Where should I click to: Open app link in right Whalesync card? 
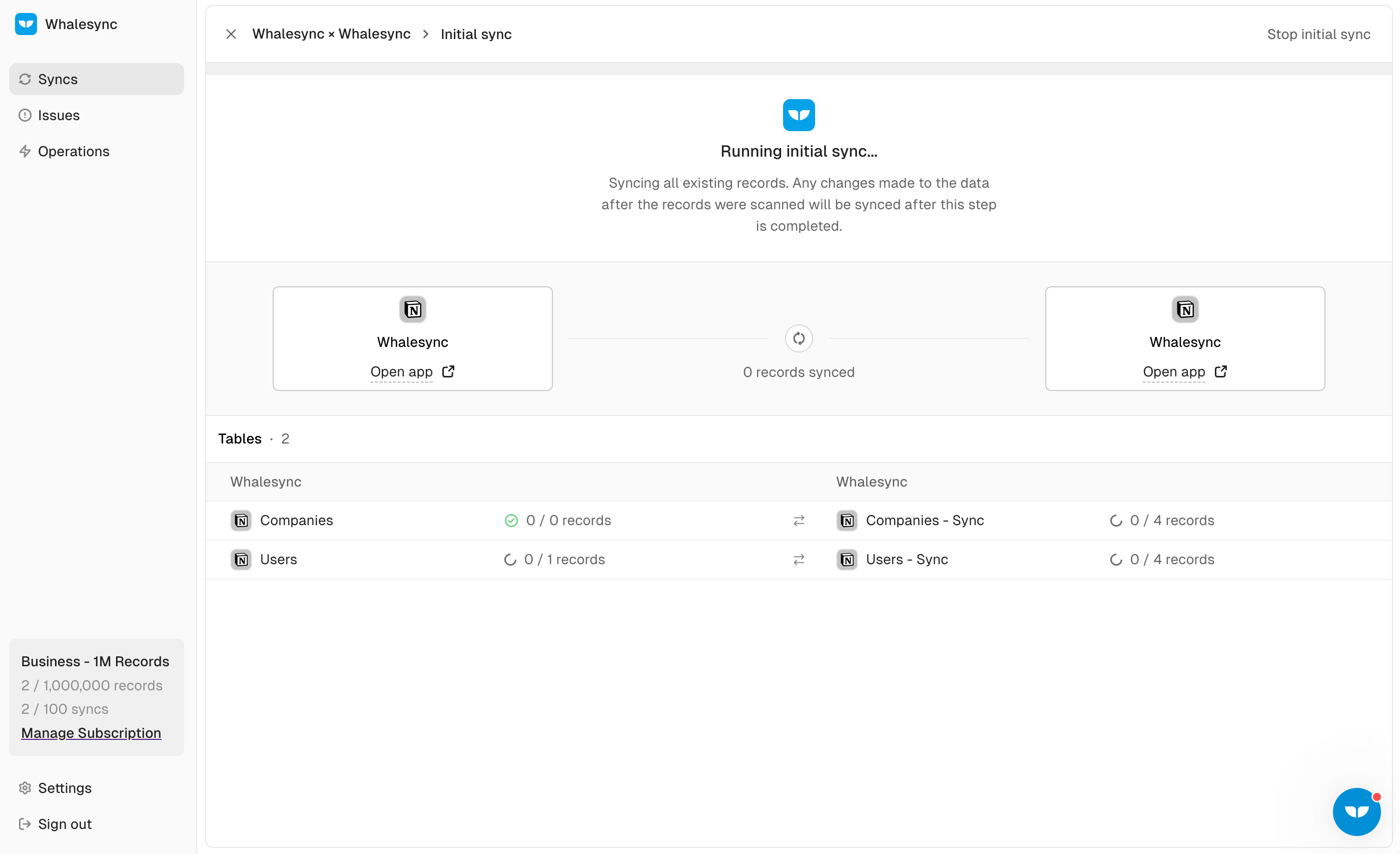click(x=1174, y=372)
